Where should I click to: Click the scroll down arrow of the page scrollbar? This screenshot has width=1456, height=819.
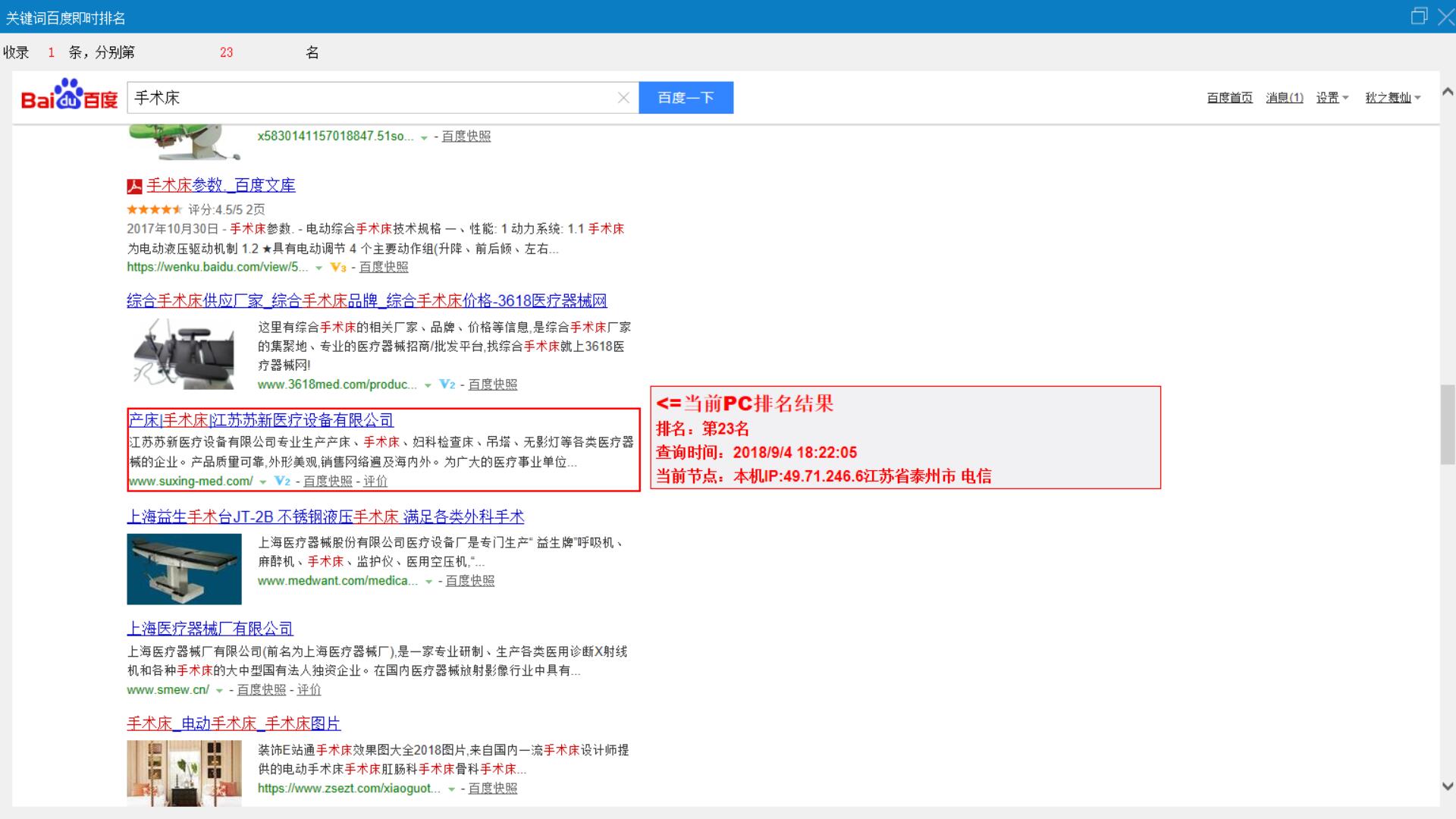1448,786
